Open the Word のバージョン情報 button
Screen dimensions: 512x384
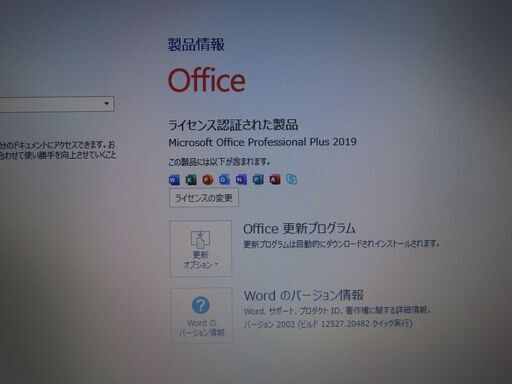coord(202,315)
